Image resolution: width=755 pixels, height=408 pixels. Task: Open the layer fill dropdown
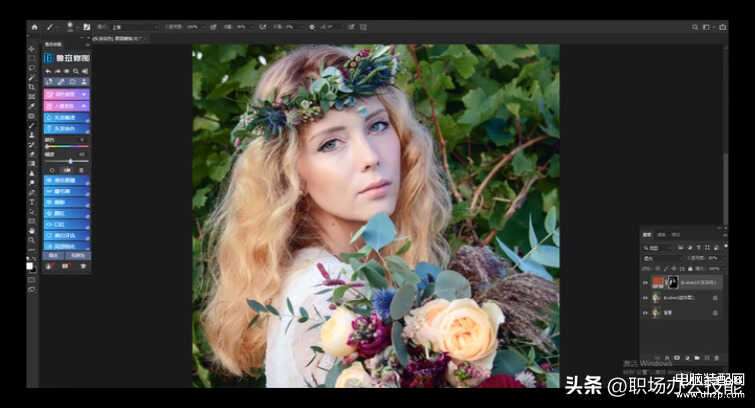pyautogui.click(x=714, y=269)
